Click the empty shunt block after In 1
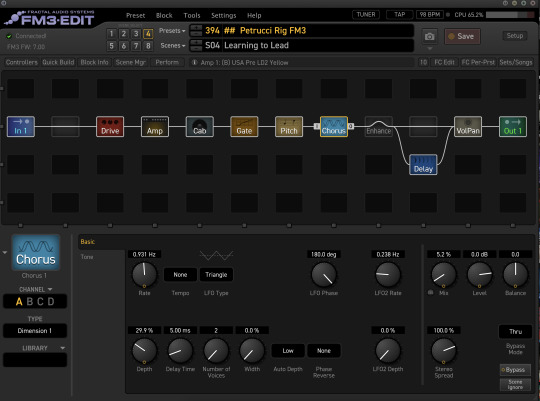540x401 pixels. [x=65, y=126]
